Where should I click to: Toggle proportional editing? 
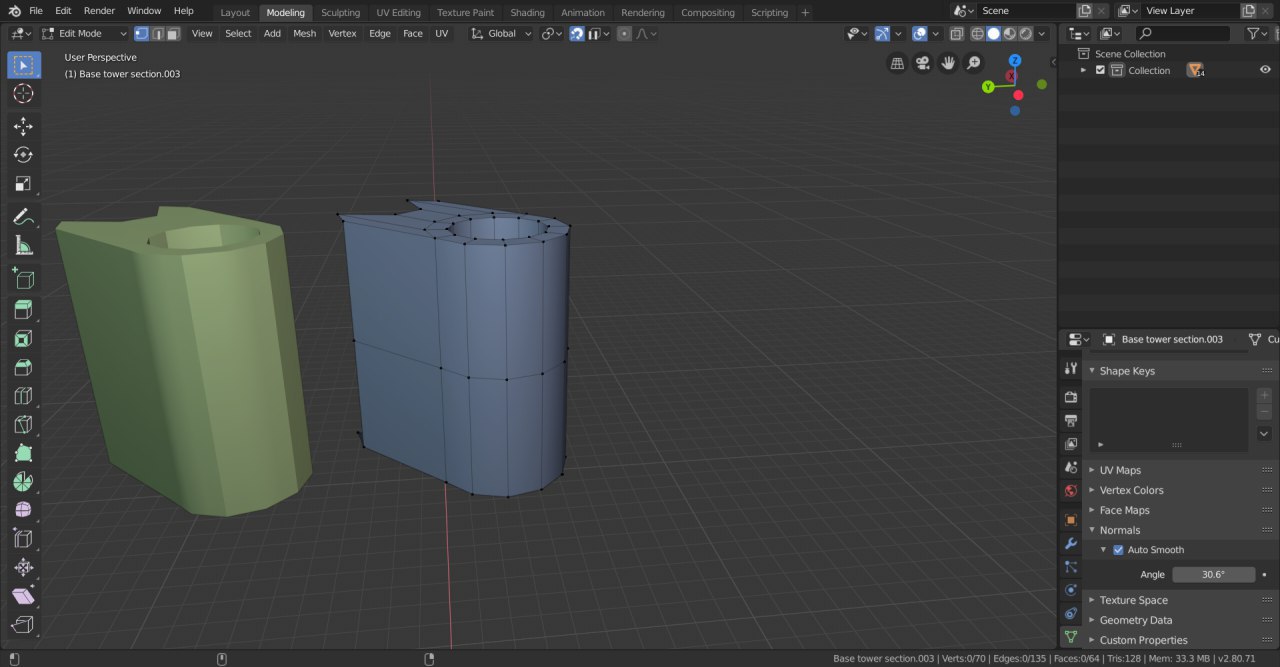624,33
